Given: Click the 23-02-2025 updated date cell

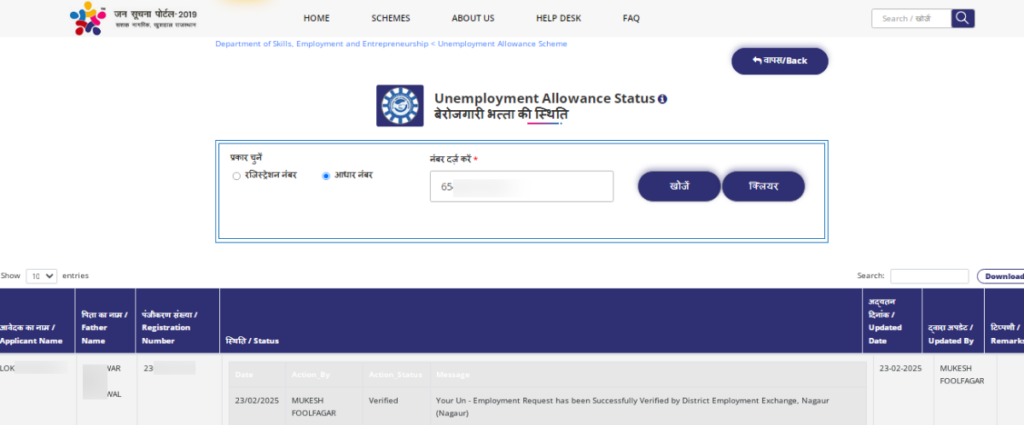Looking at the screenshot, I should coord(900,368).
